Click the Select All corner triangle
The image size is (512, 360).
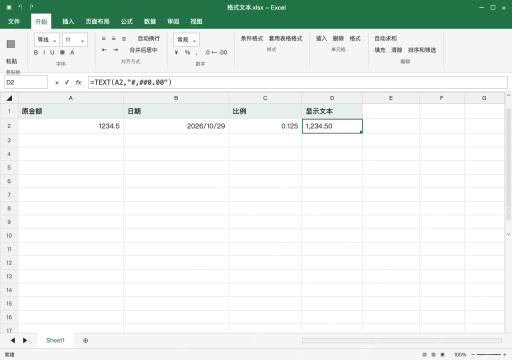click(x=9, y=98)
